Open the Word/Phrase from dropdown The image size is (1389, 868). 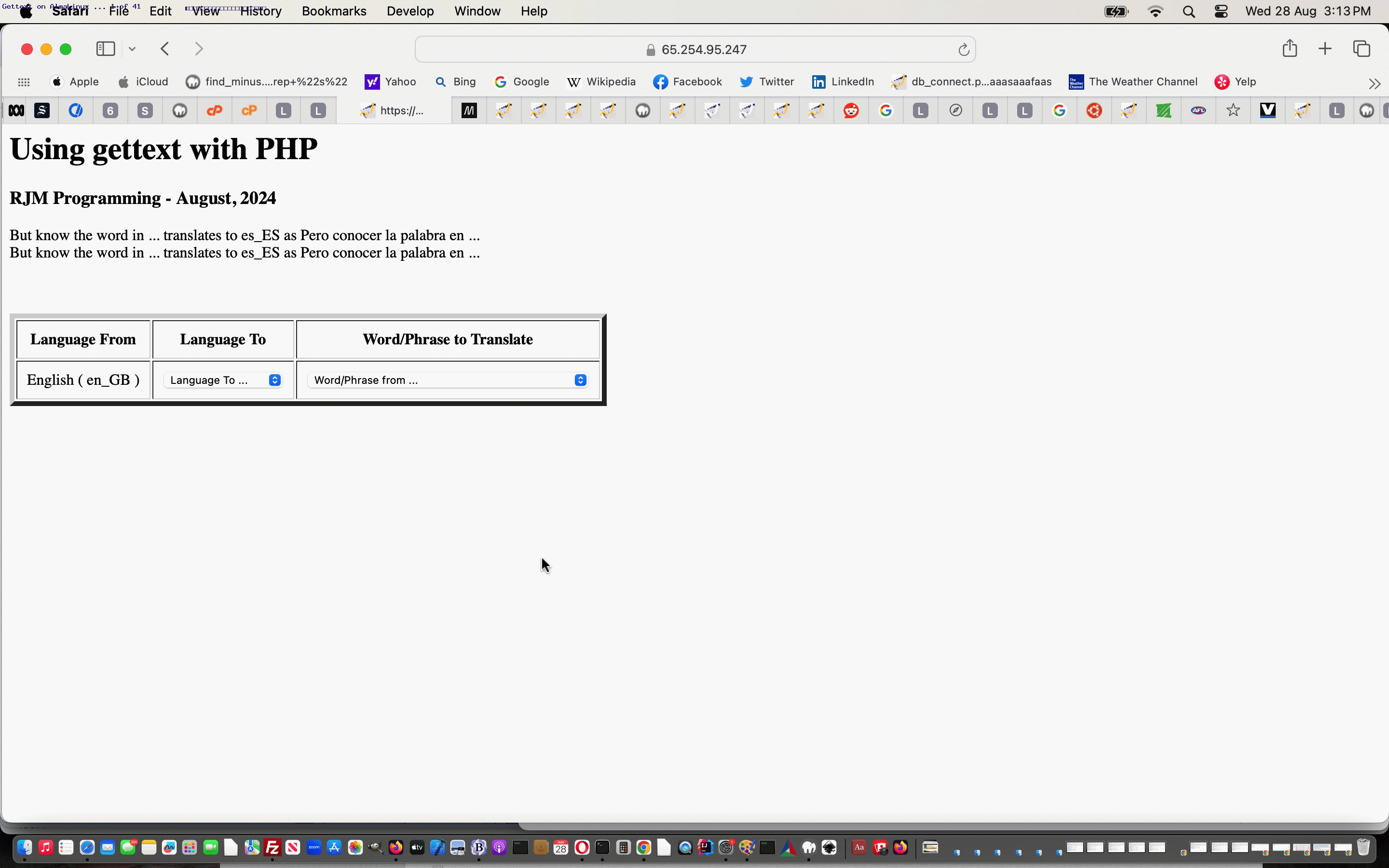pyautogui.click(x=448, y=380)
